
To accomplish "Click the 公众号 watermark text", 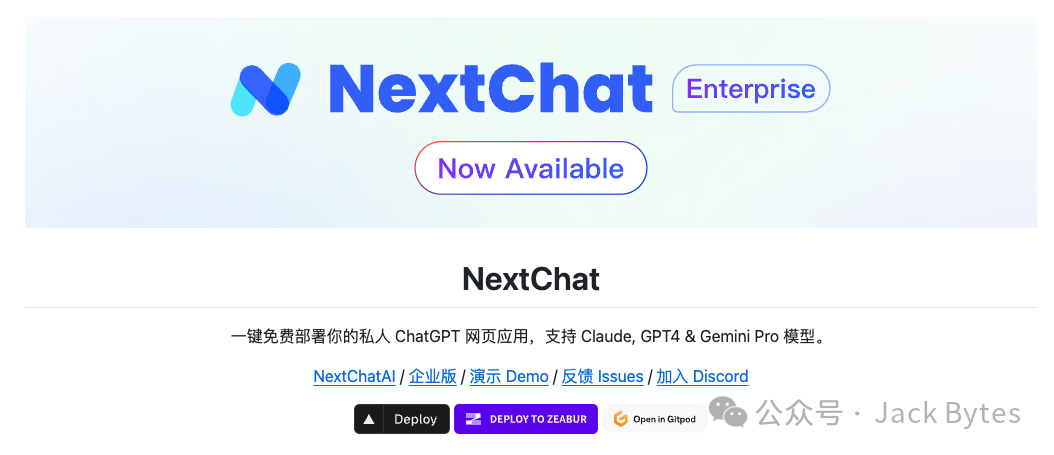I will click(x=799, y=413).
